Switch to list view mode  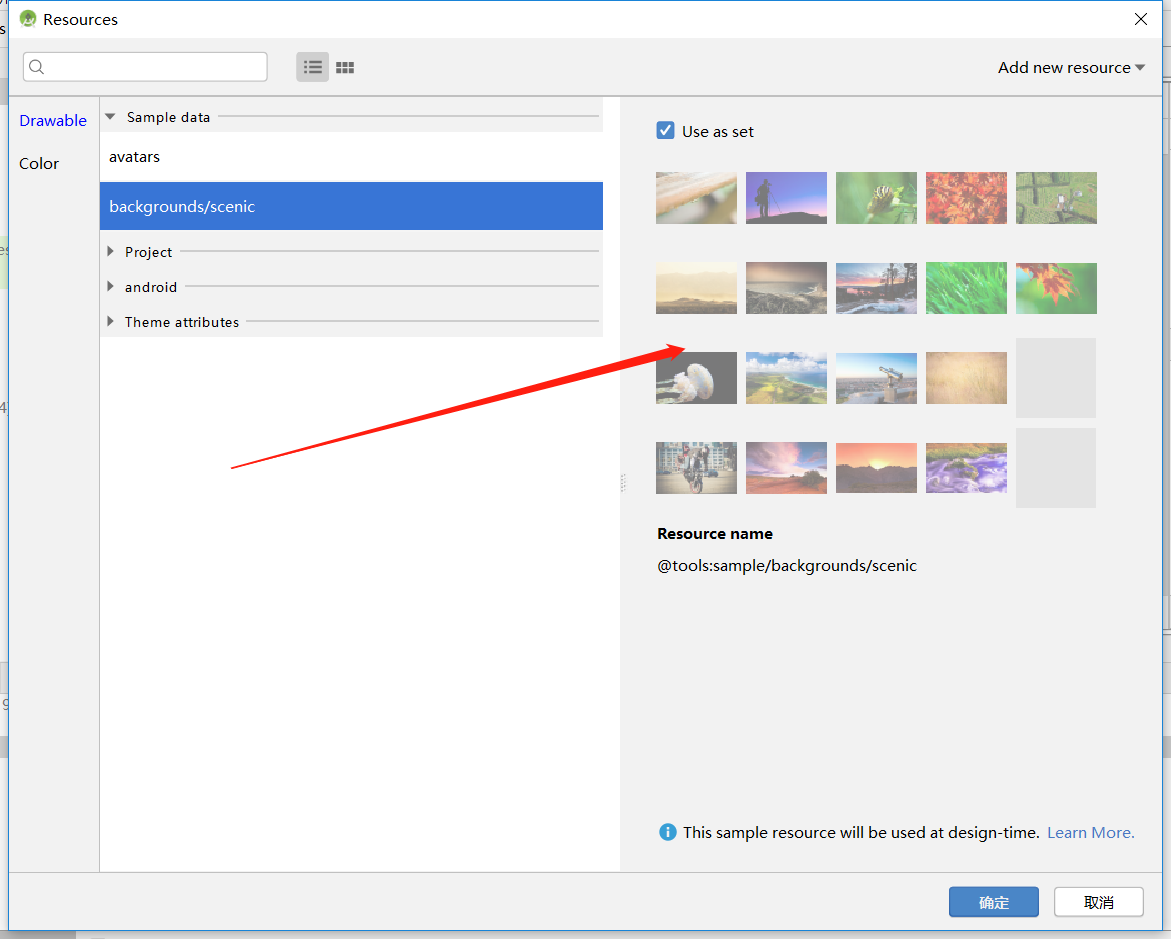(x=313, y=67)
